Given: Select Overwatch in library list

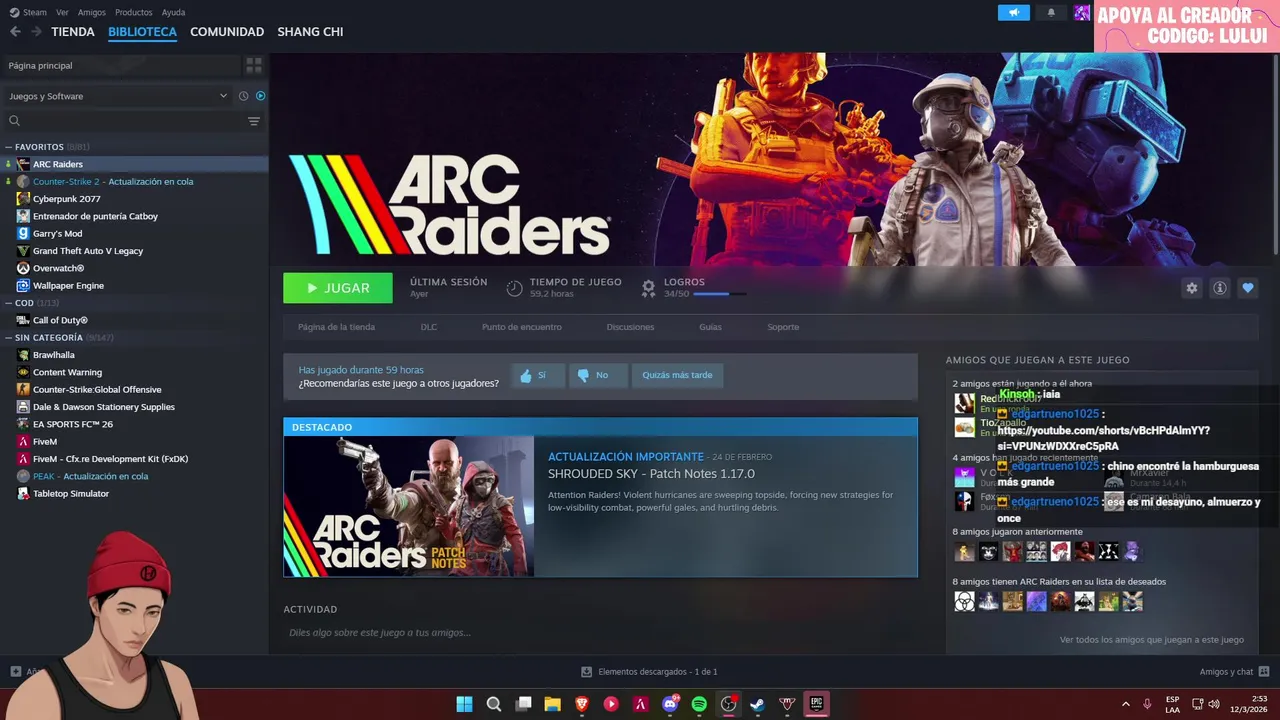Looking at the screenshot, I should click(58, 268).
